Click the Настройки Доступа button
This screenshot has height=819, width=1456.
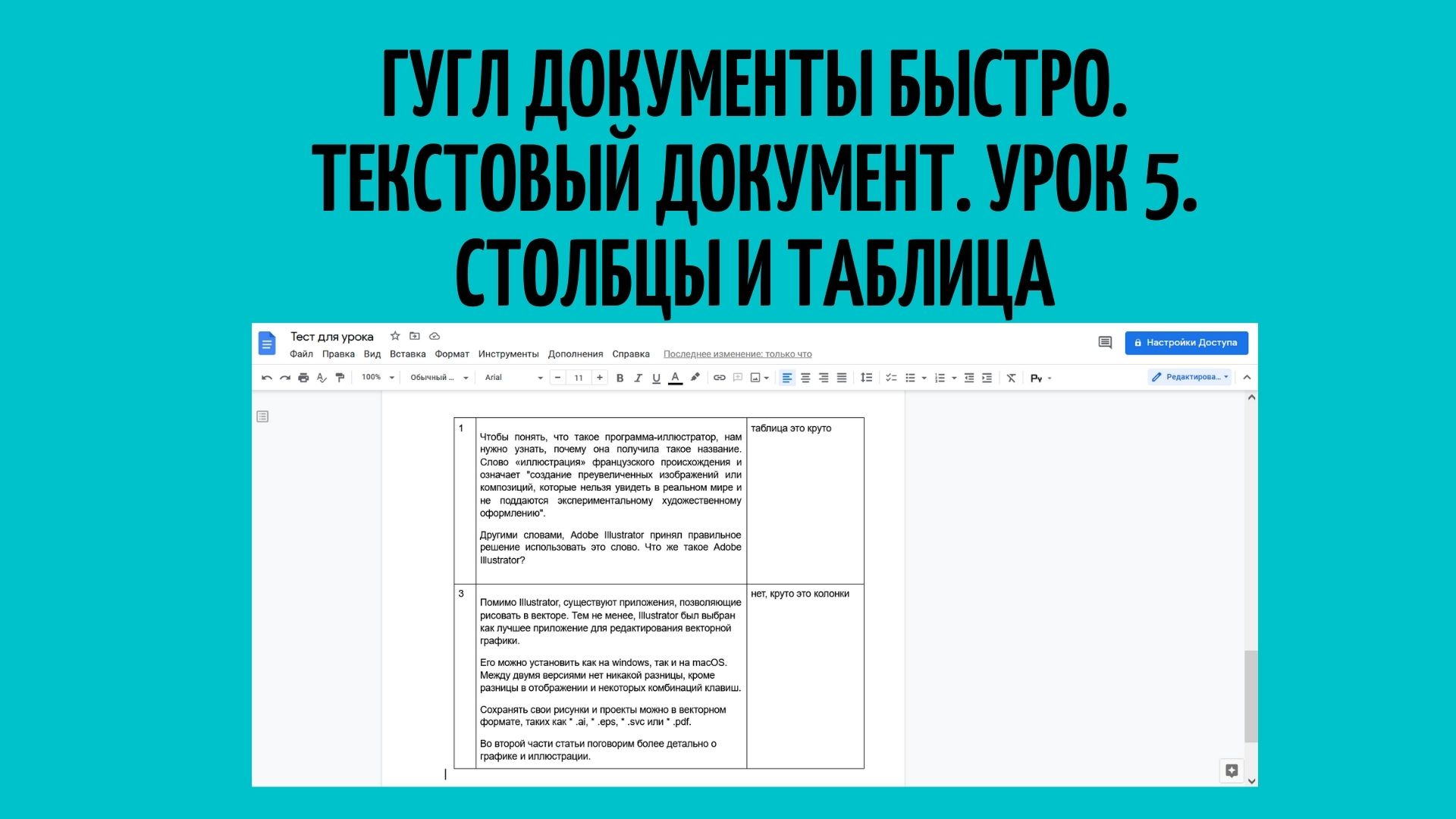tap(1186, 343)
